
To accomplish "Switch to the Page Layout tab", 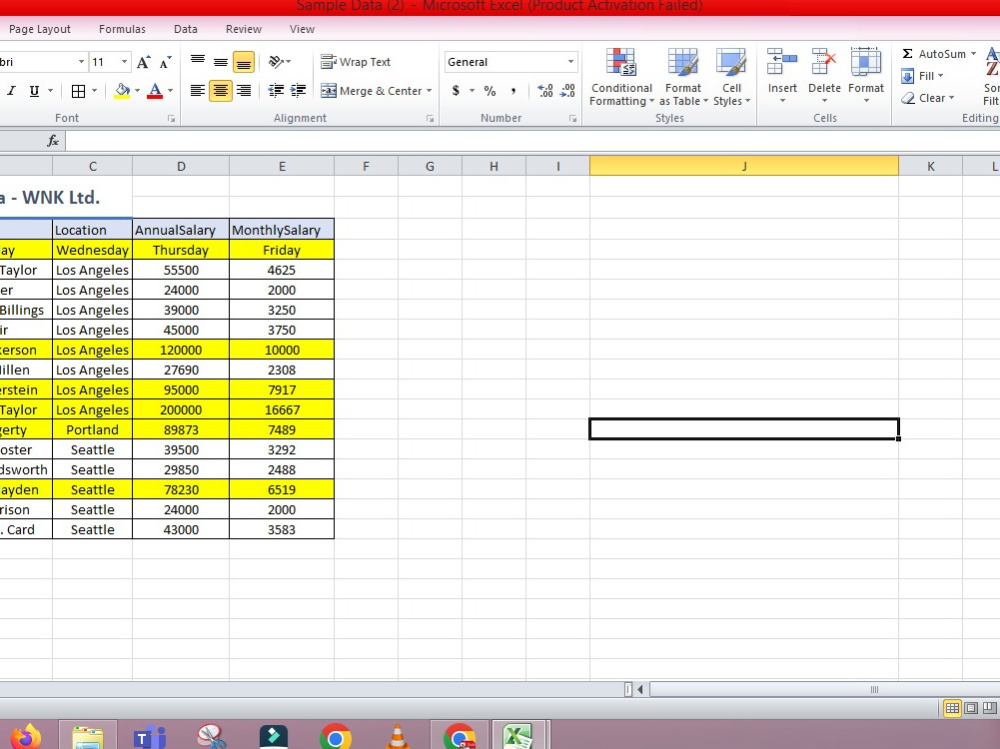I will point(40,29).
